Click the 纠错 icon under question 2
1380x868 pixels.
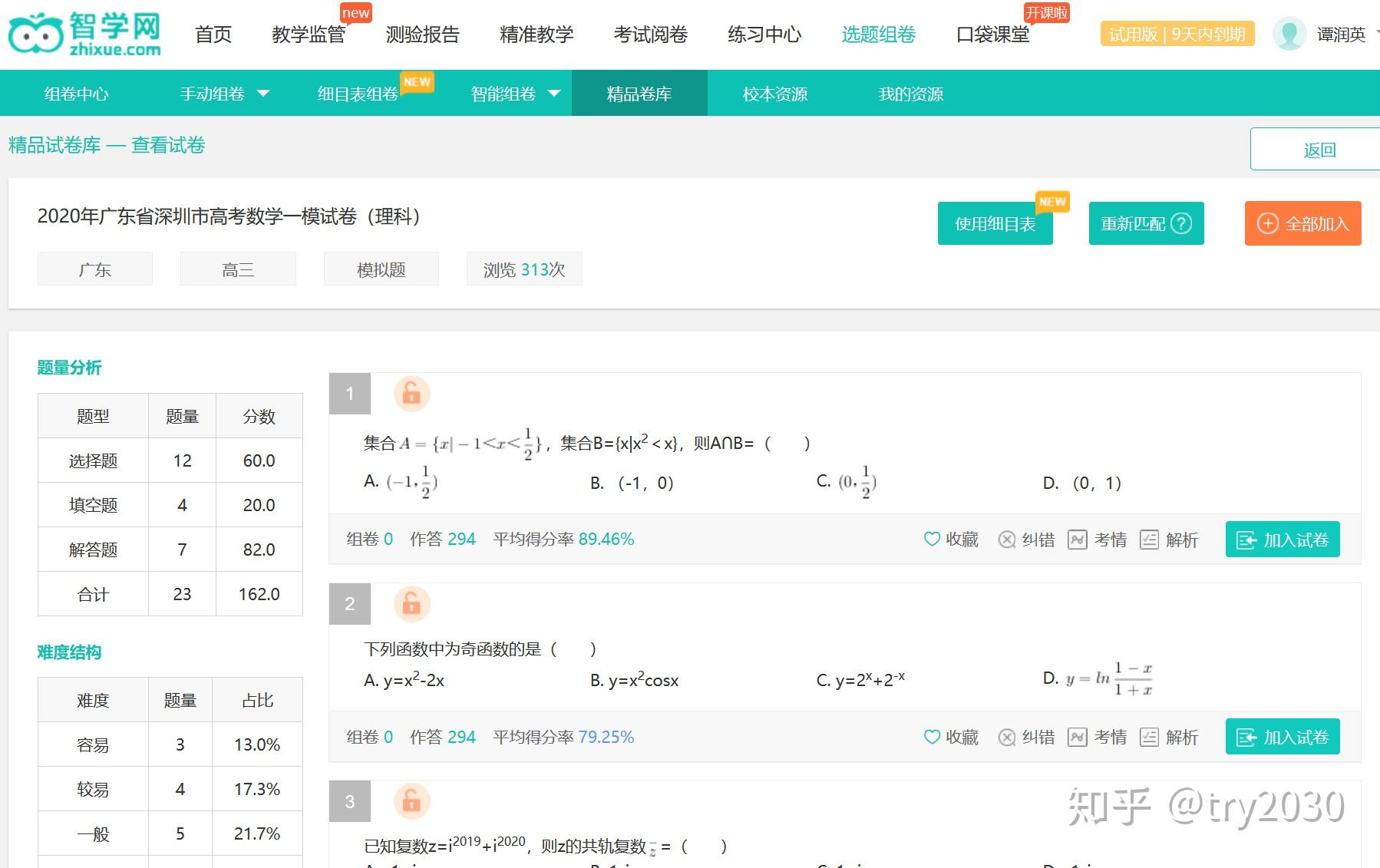point(1007,737)
